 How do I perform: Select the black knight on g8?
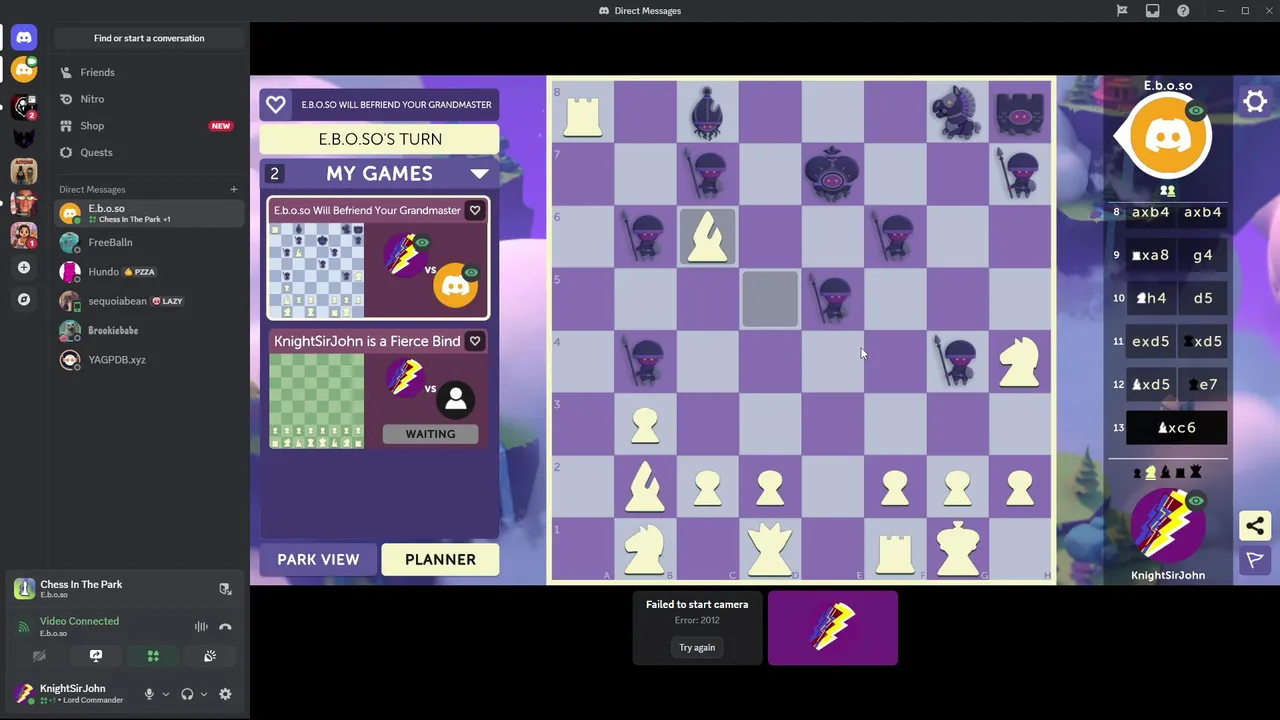(957, 113)
